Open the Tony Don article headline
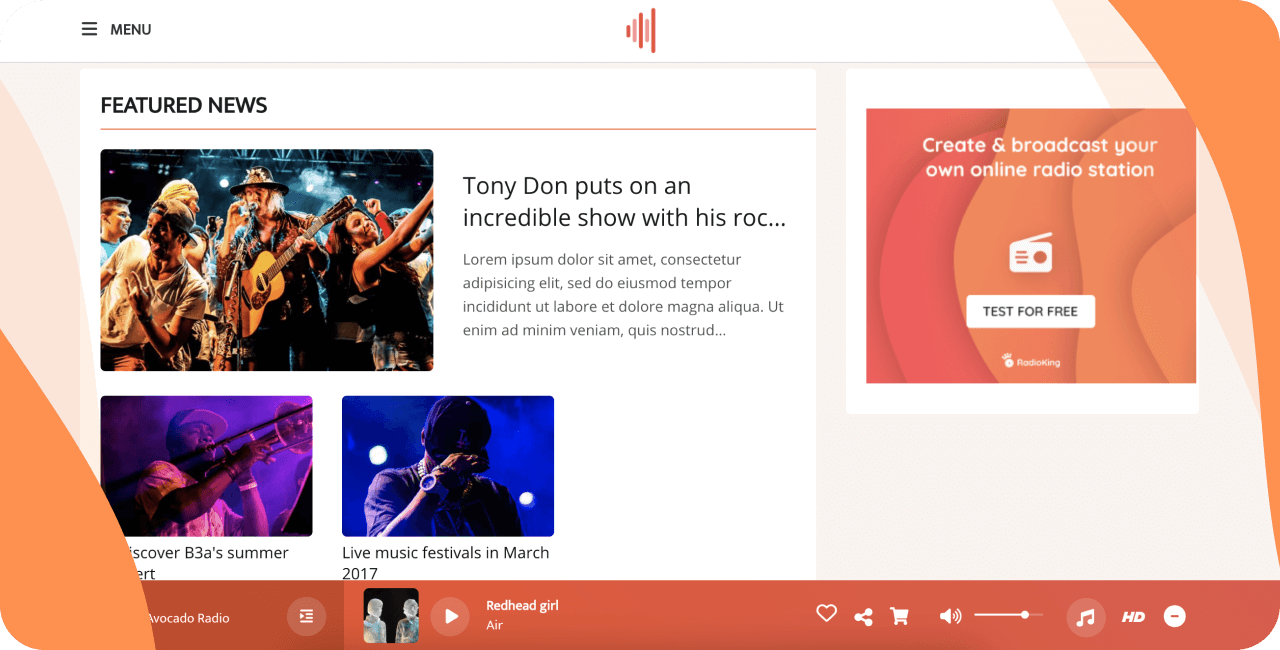 tap(624, 201)
